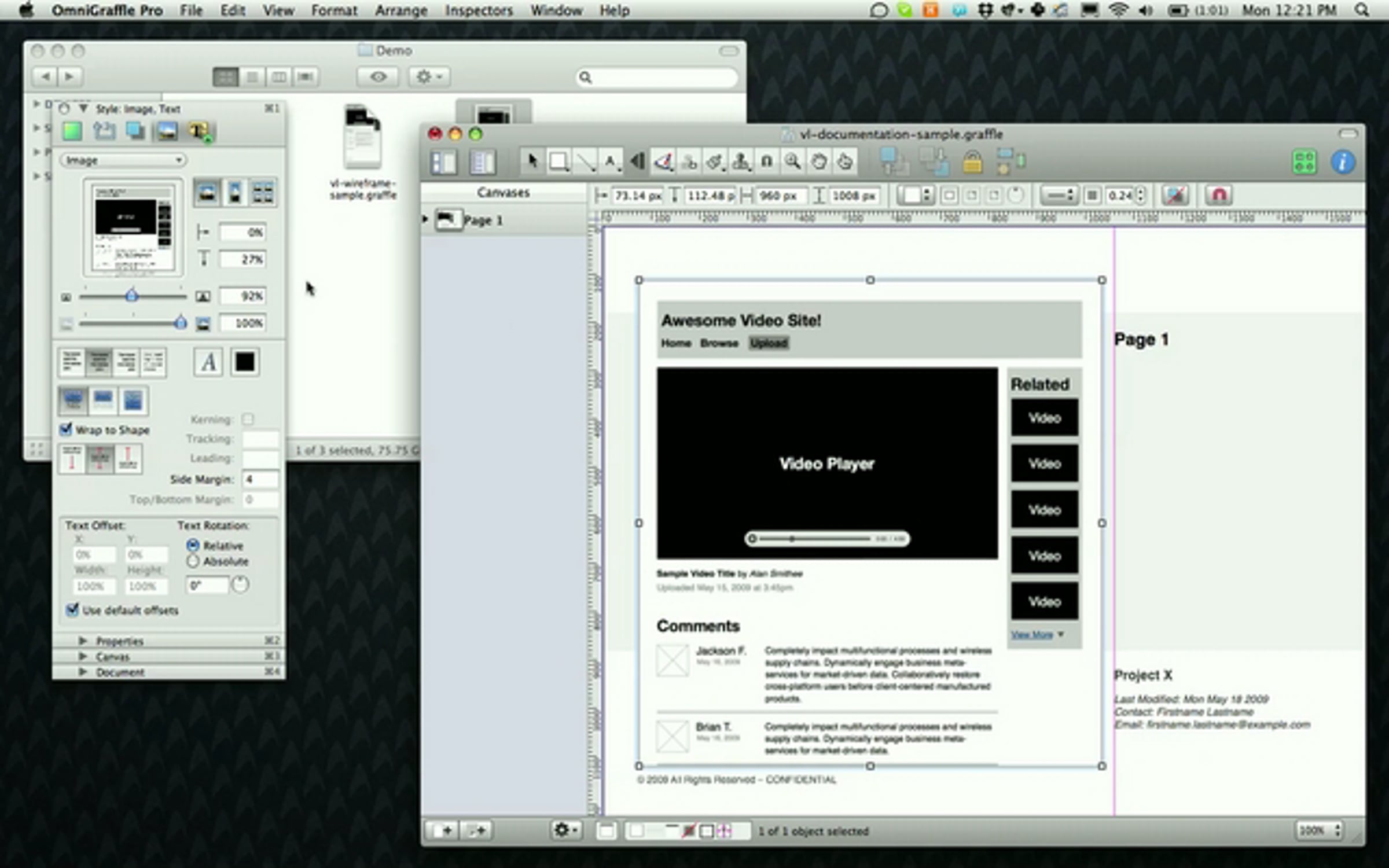Open the blue Info inspector button

[x=1343, y=162]
